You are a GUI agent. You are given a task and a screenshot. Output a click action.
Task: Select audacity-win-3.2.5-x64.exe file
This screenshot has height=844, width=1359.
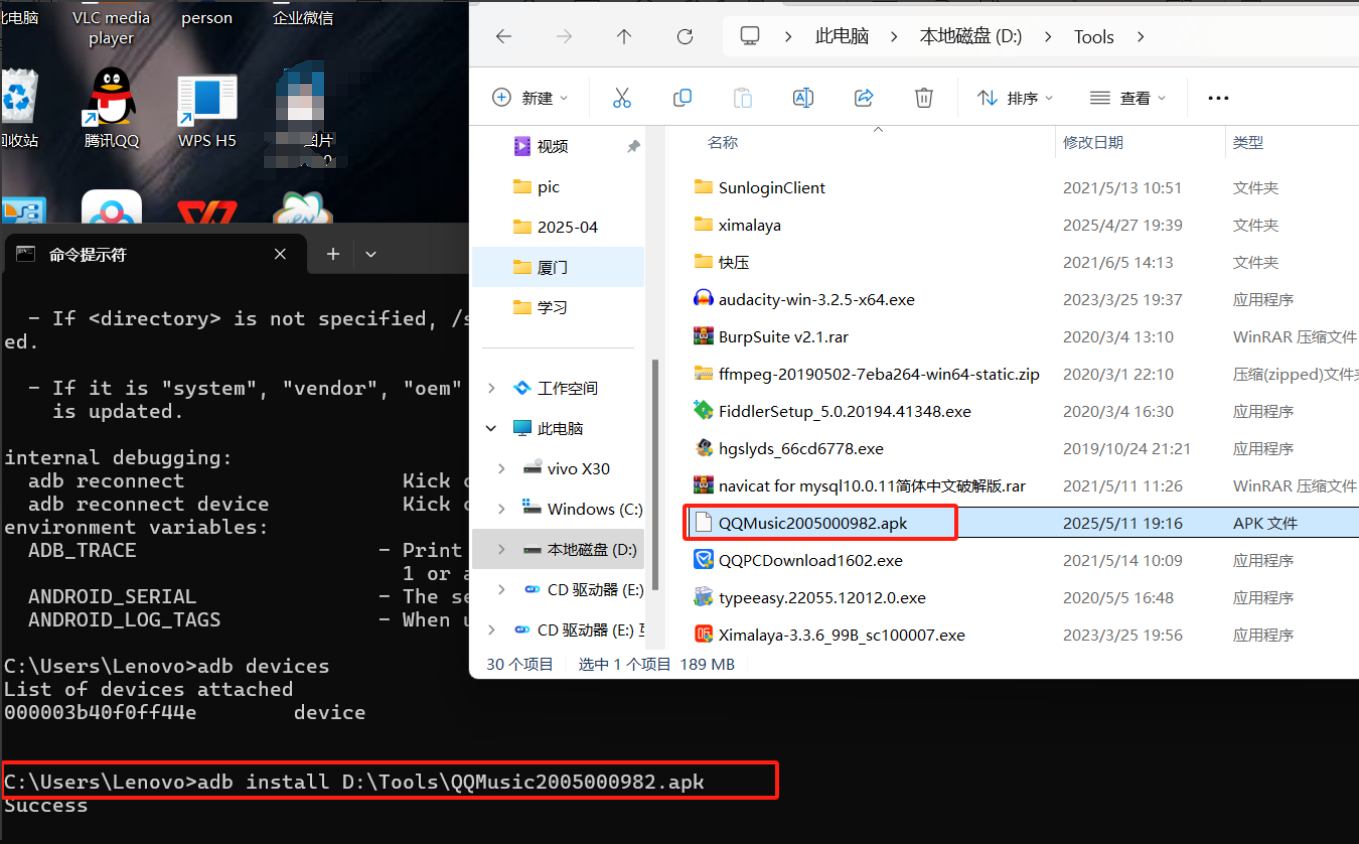pos(816,299)
